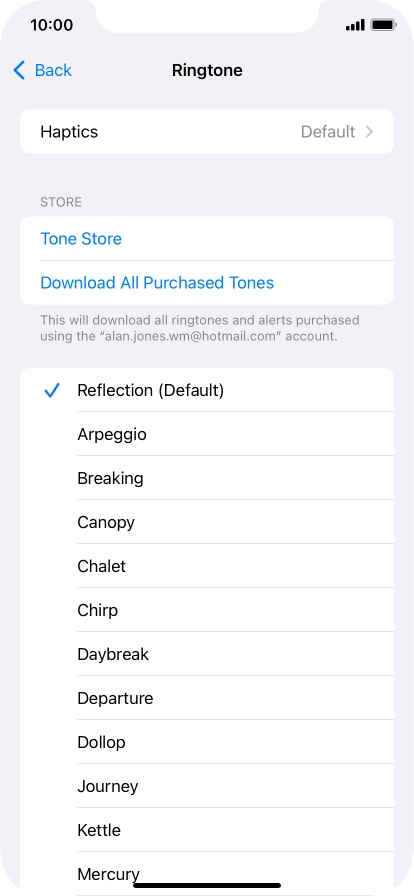This screenshot has width=414, height=896.
Task: Tap the cellular signal bars icon
Action: coord(355,25)
